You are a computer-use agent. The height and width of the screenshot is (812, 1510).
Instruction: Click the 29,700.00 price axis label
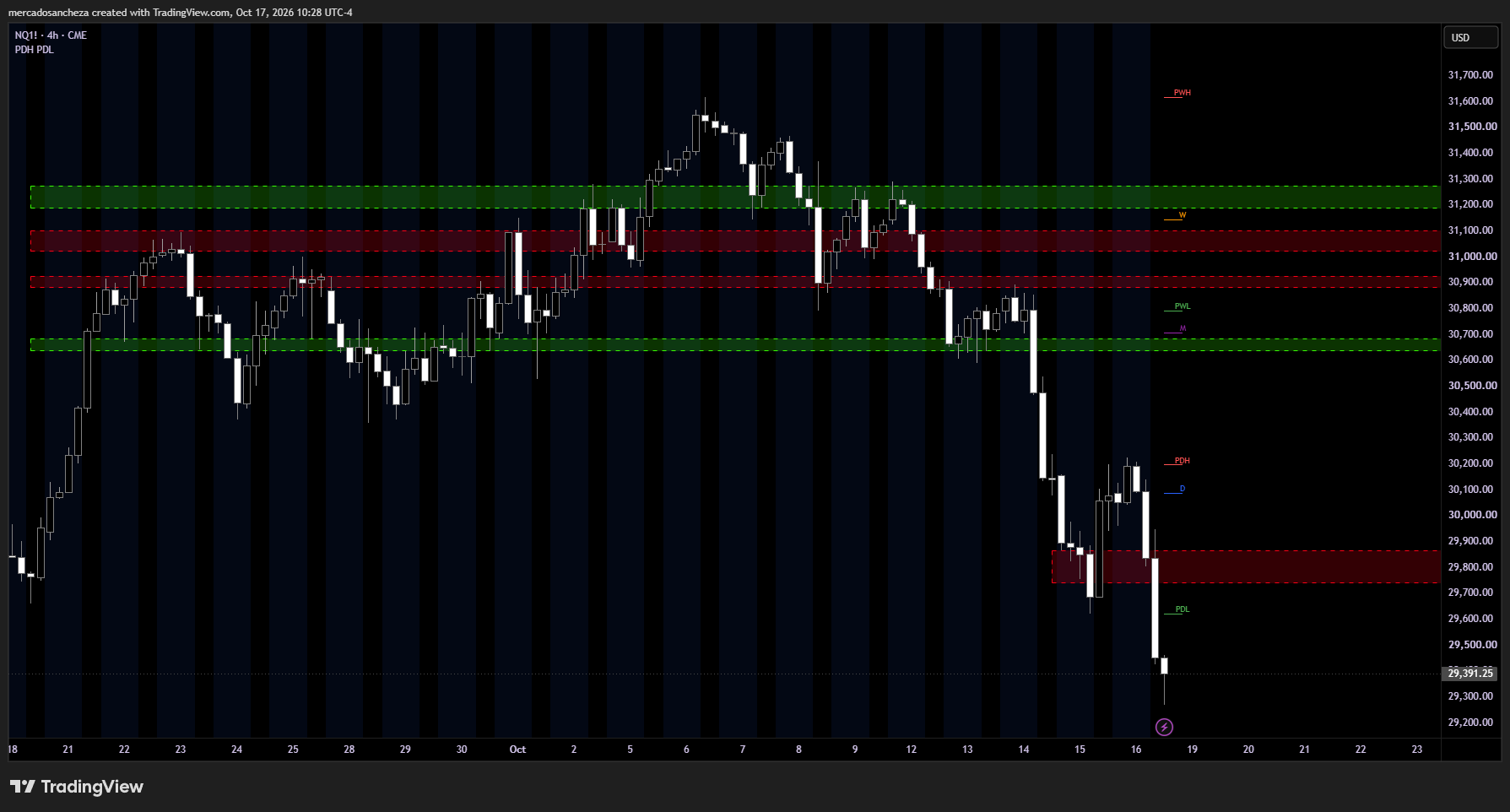point(1470,593)
